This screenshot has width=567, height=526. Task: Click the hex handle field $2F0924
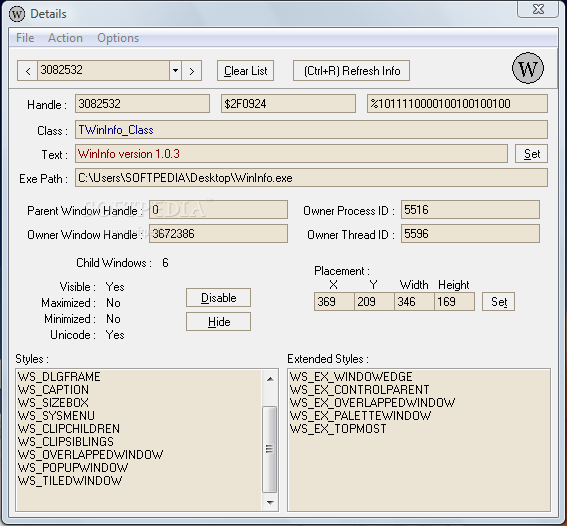288,104
